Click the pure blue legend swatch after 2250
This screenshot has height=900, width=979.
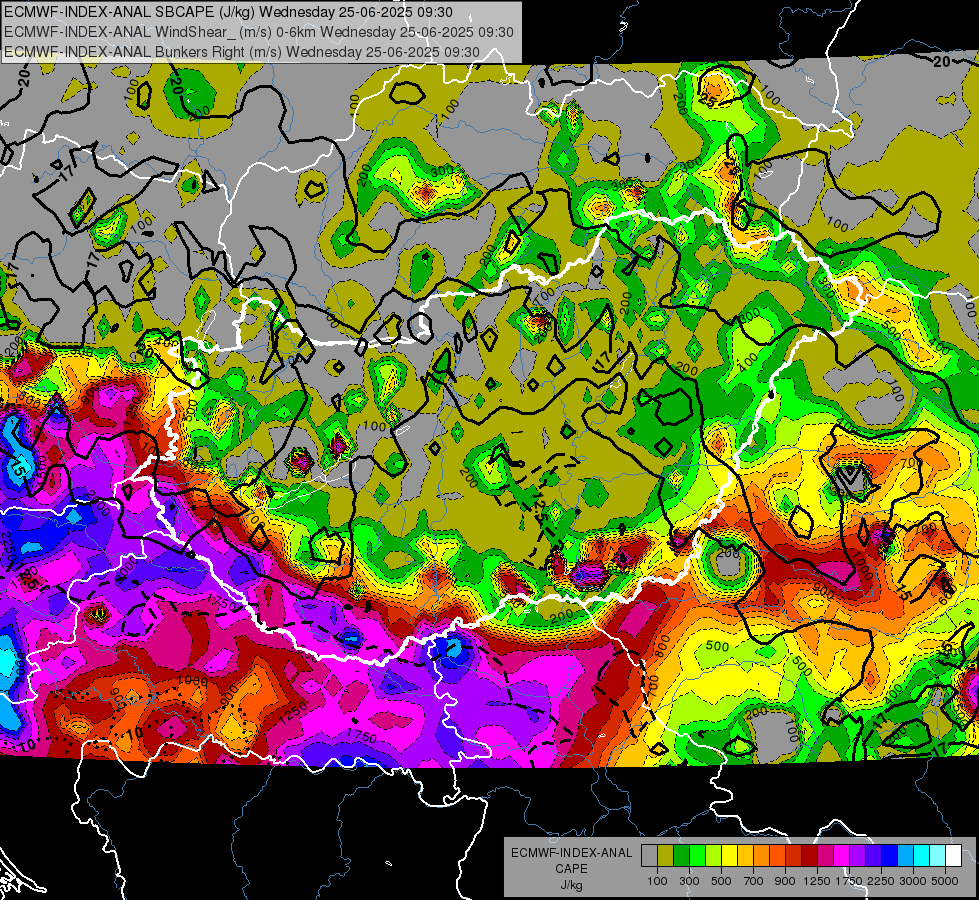coord(890,856)
